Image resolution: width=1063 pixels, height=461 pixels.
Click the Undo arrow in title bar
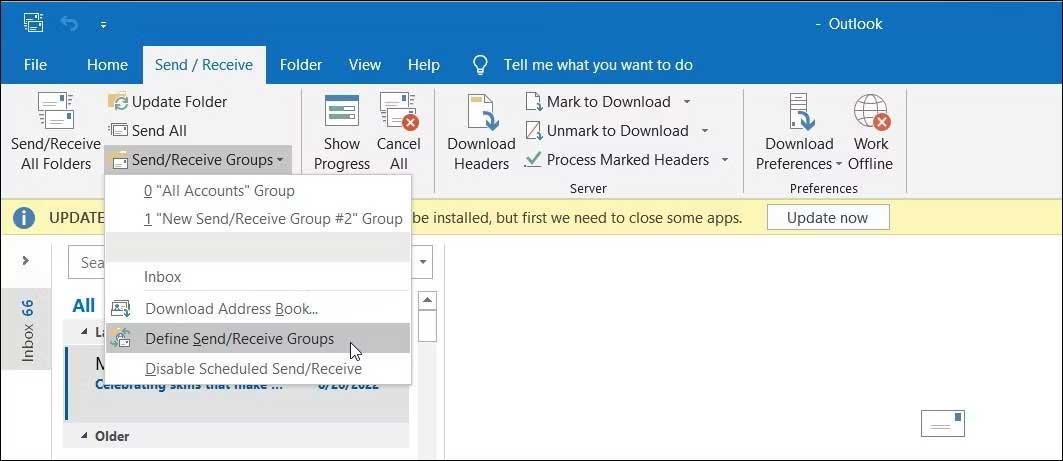click(69, 23)
